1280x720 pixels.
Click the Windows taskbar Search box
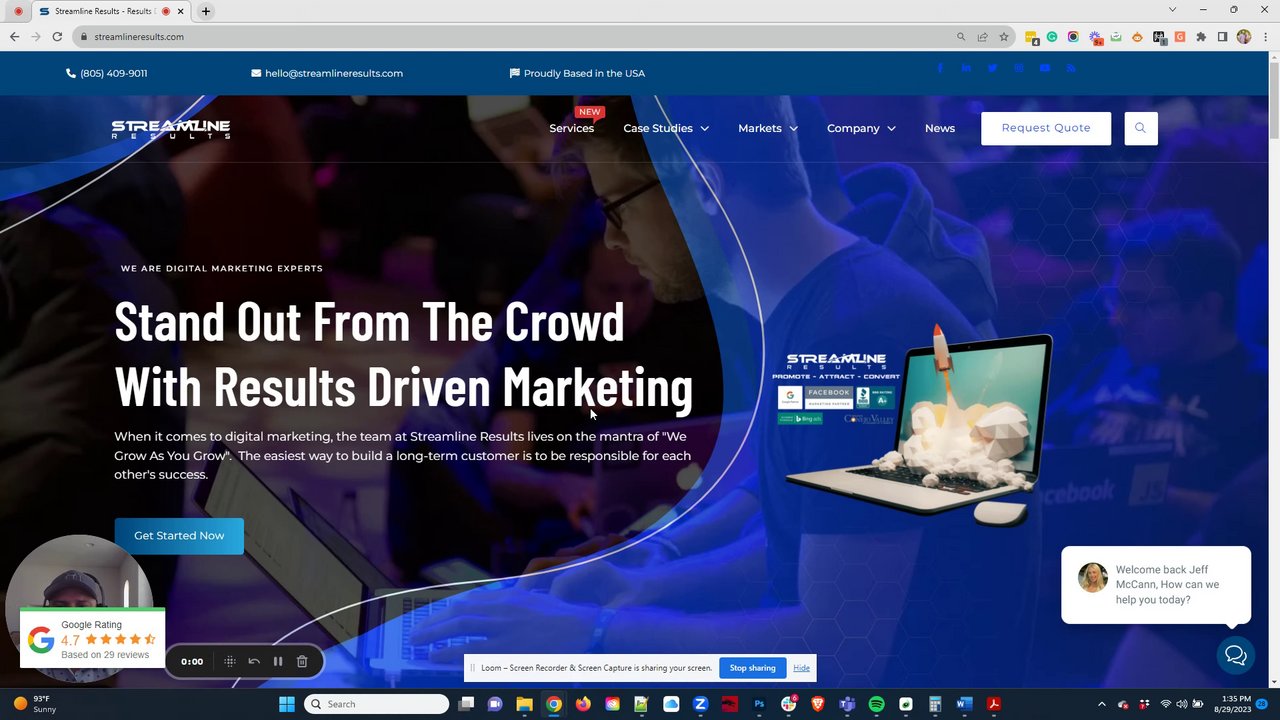click(377, 704)
